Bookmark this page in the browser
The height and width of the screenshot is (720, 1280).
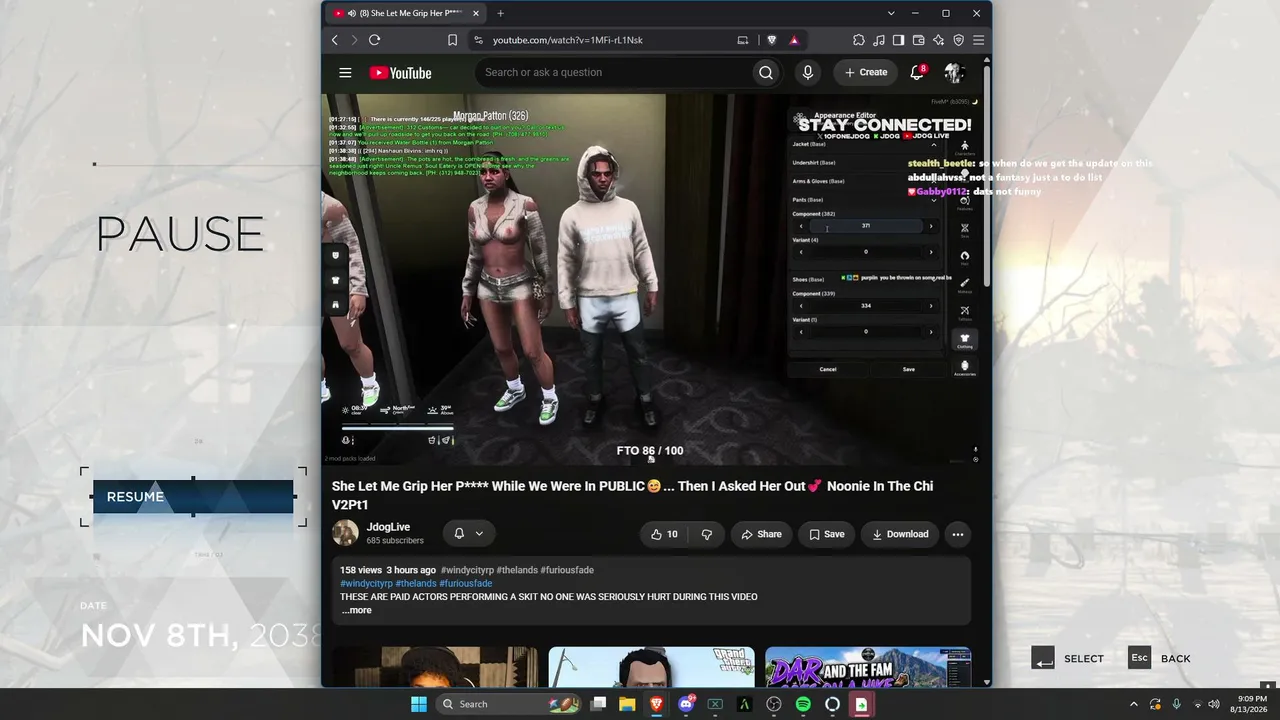click(452, 40)
